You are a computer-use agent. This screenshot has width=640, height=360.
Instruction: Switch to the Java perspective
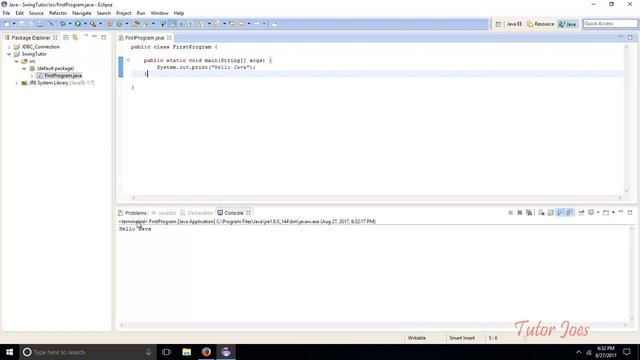point(567,24)
